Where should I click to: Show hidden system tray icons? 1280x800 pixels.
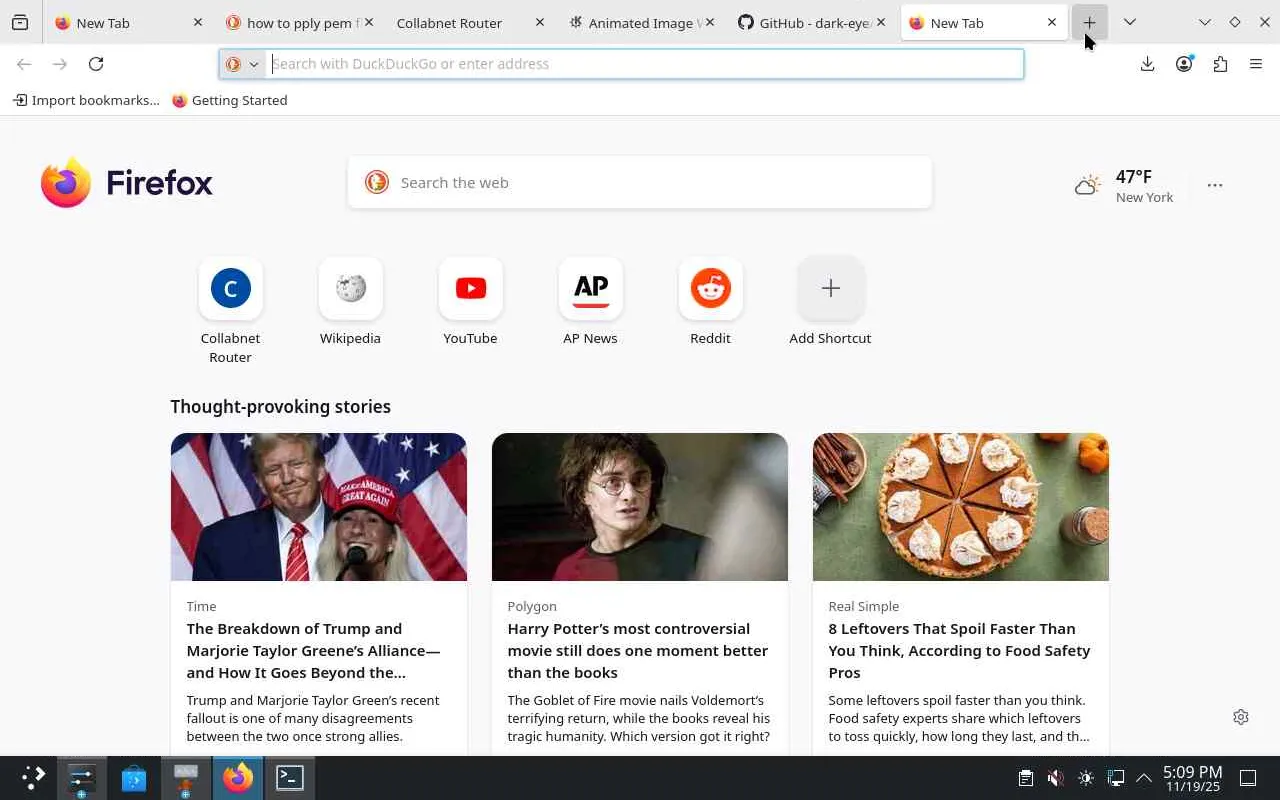(x=1144, y=778)
